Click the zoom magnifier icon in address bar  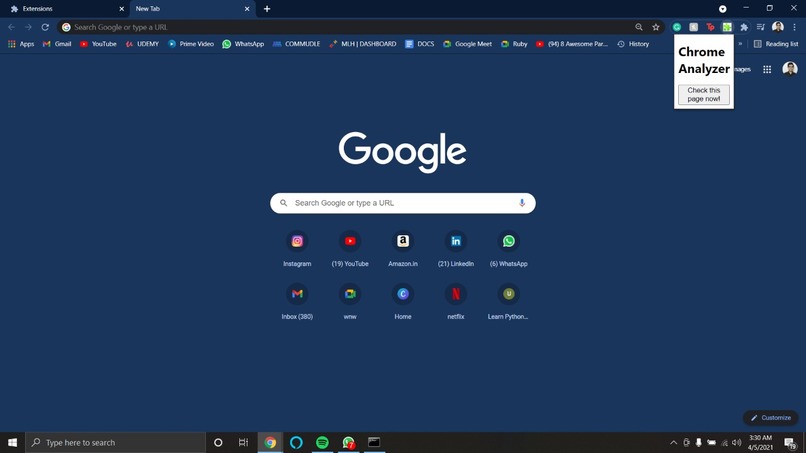(638, 27)
